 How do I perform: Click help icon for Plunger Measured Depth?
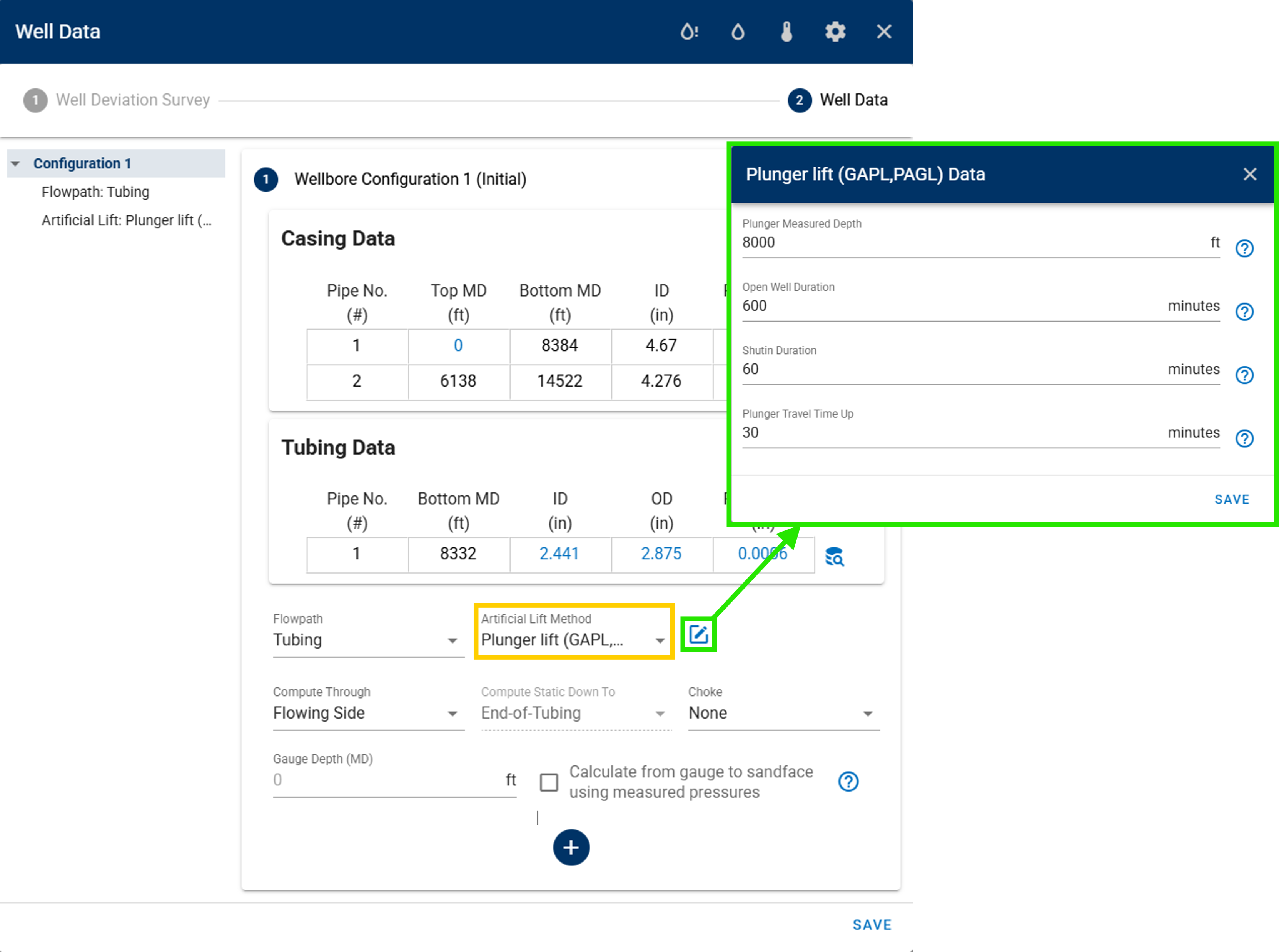click(1244, 248)
